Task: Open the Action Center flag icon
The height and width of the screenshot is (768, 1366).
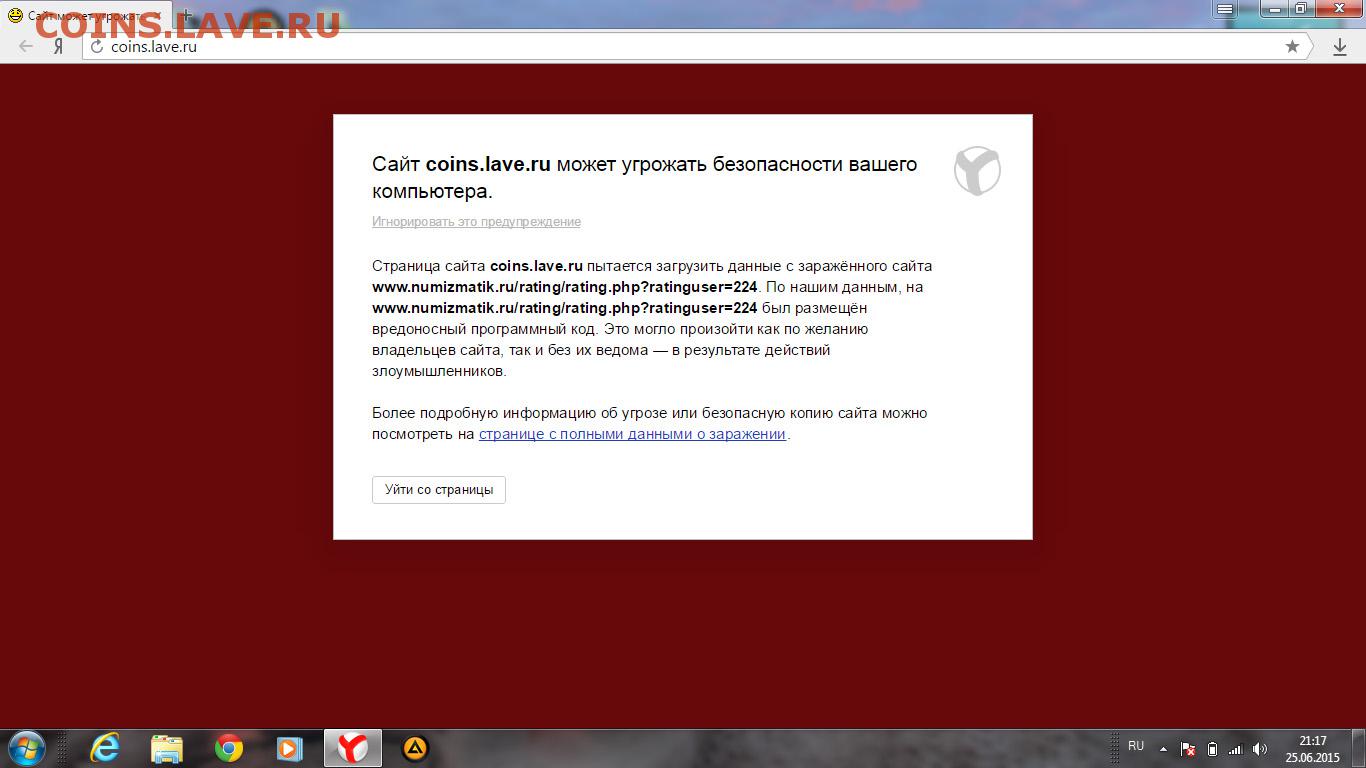Action: [x=1188, y=748]
